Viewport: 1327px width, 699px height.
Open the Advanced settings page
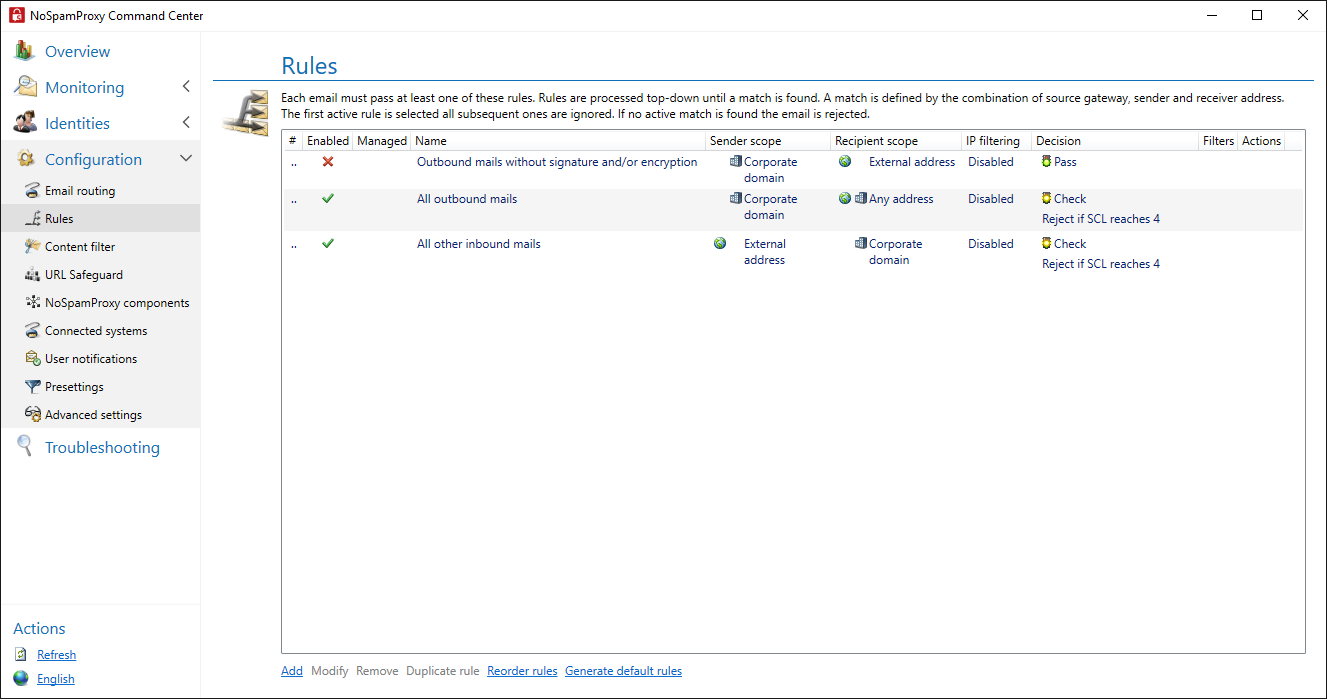pyautogui.click(x=93, y=414)
